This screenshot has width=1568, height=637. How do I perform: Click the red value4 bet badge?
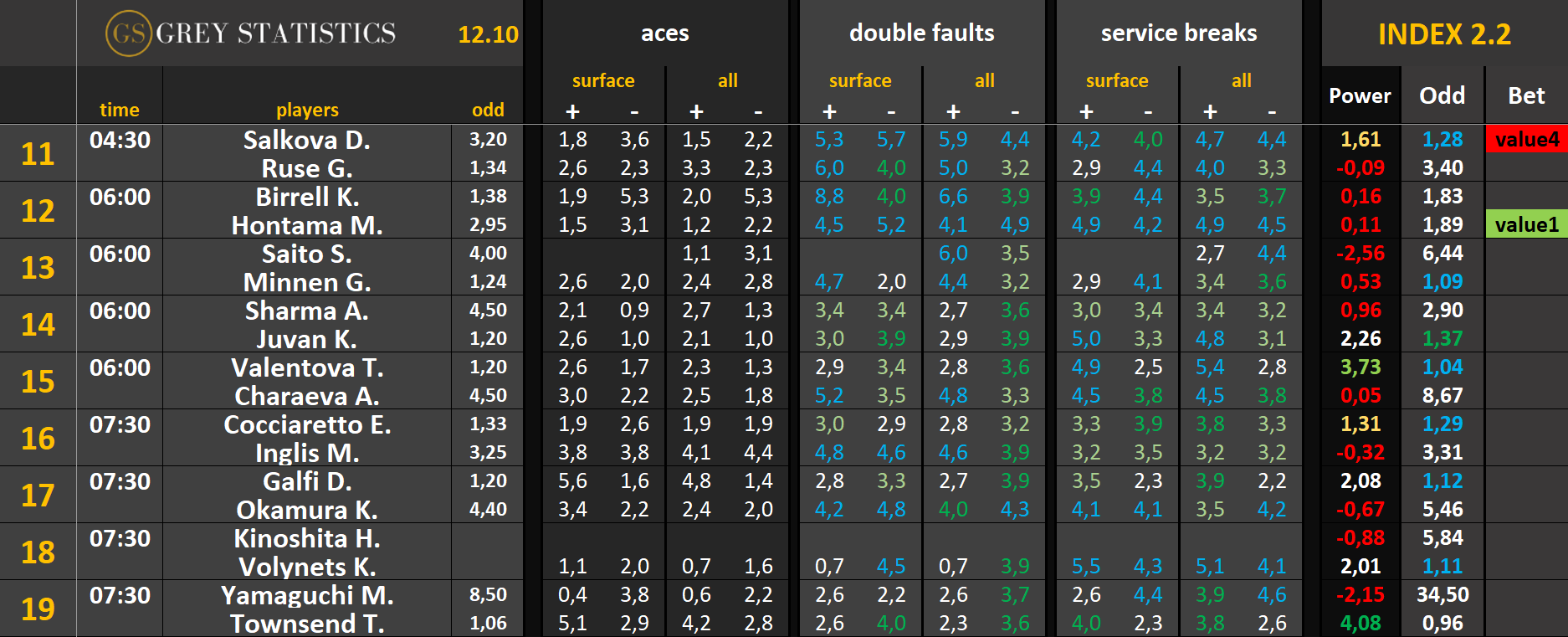[x=1526, y=140]
